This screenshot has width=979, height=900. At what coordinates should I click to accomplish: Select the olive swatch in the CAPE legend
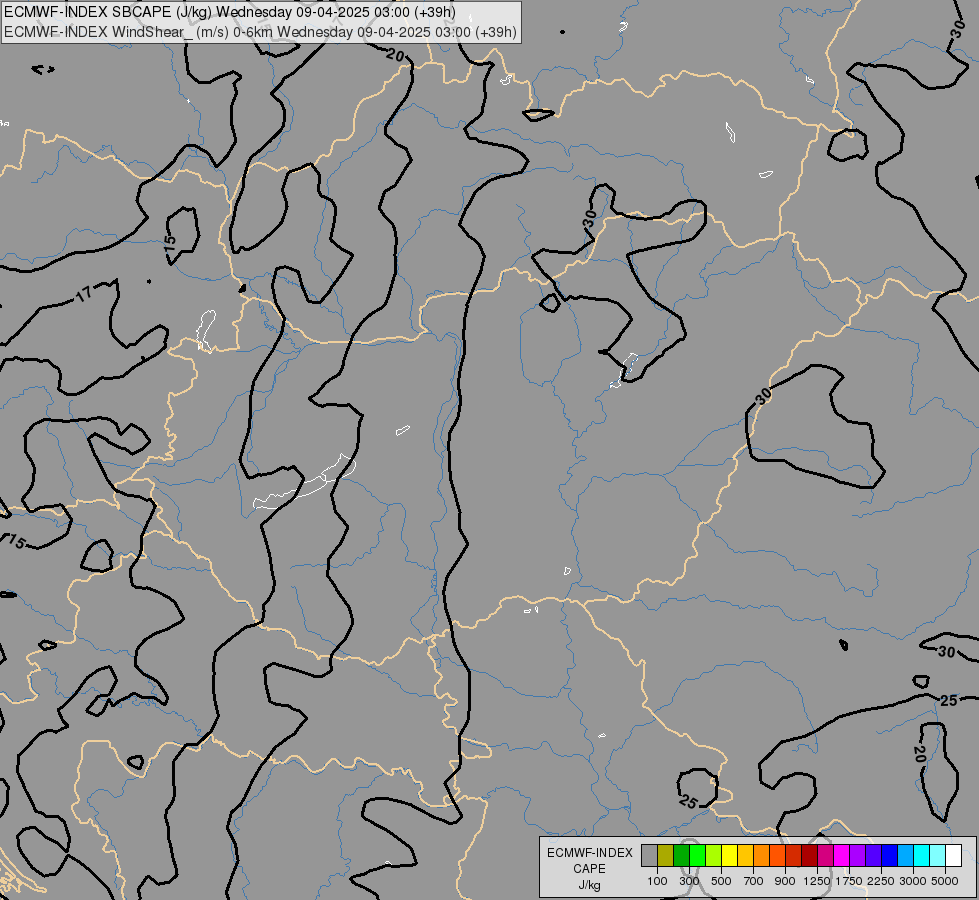(x=666, y=856)
